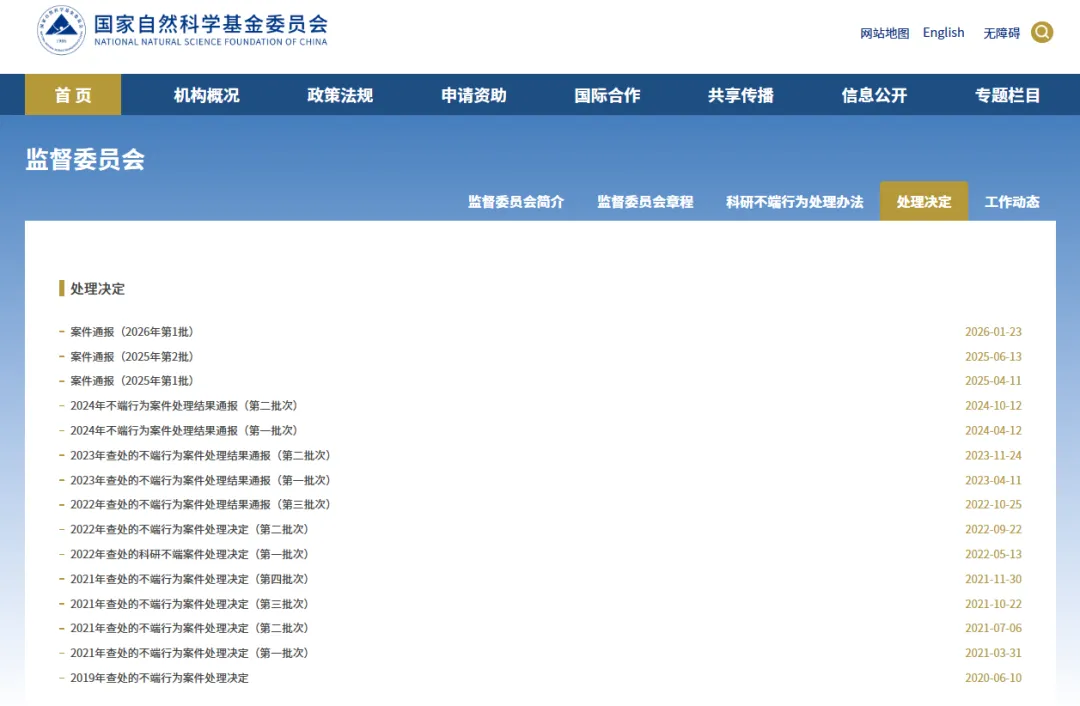
Task: Open the 申请资助 menu item
Action: (474, 95)
